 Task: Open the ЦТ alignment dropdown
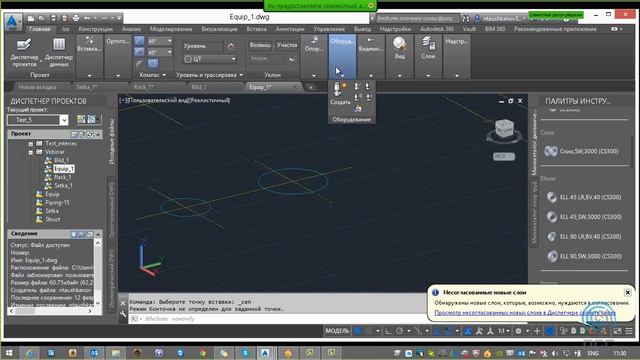point(233,59)
